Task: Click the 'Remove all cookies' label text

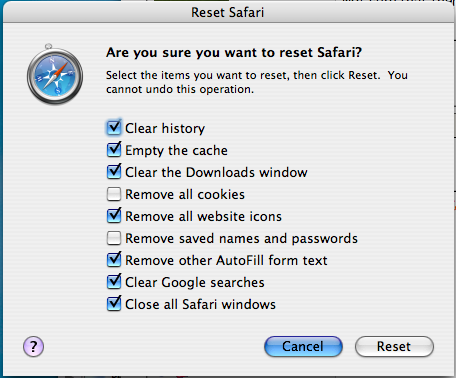Action: [x=185, y=194]
